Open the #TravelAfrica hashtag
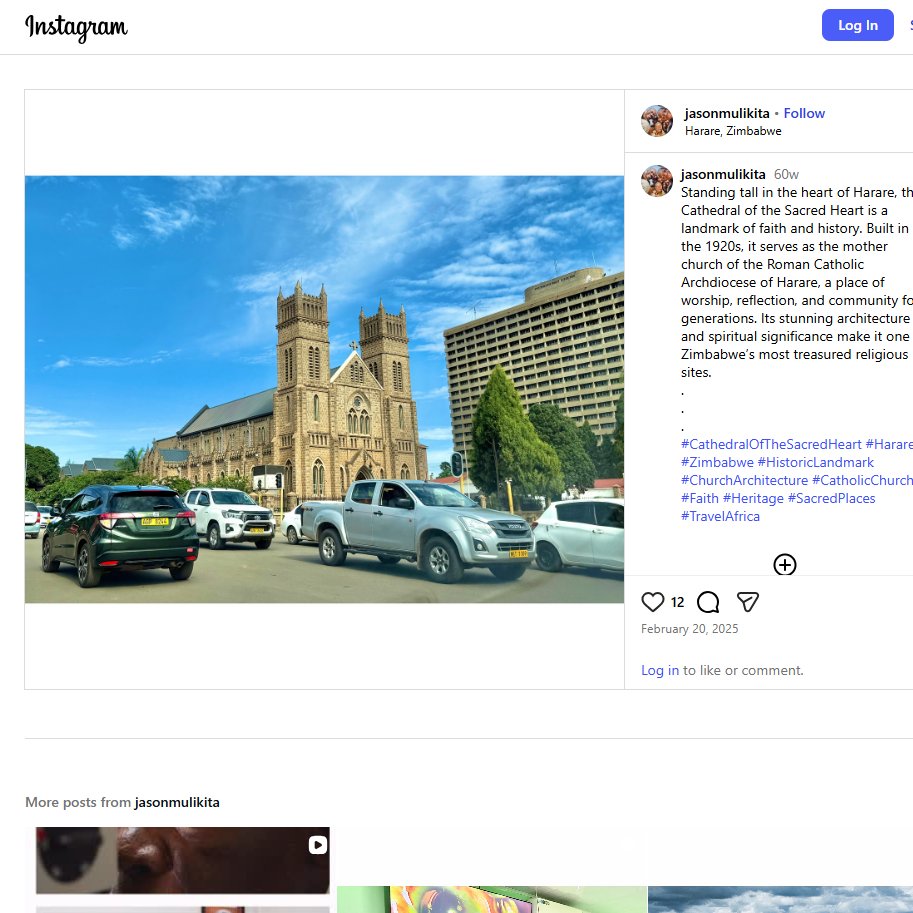 (720, 516)
